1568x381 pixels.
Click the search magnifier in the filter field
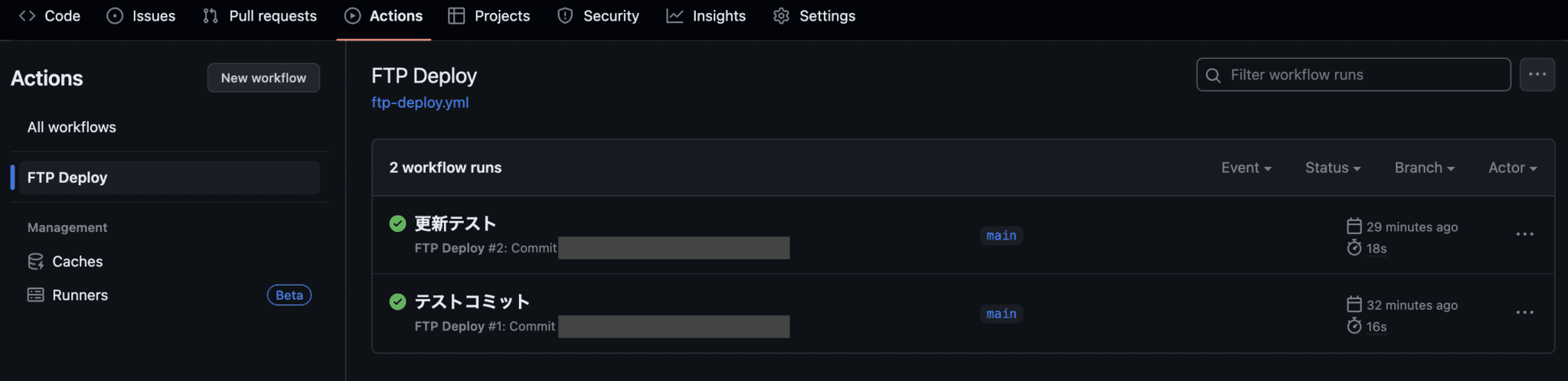(x=1214, y=75)
